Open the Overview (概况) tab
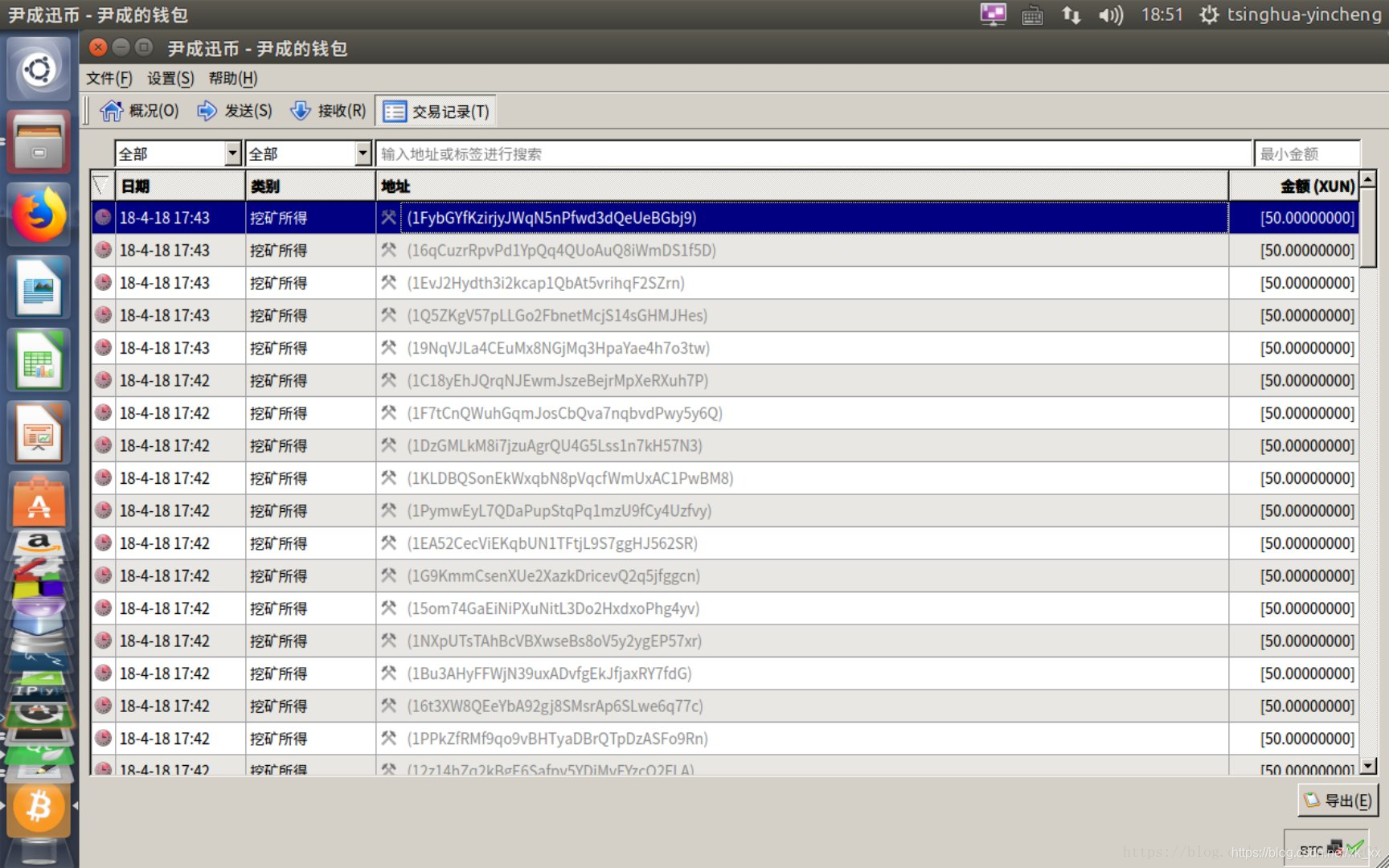The image size is (1389, 868). pos(140,111)
